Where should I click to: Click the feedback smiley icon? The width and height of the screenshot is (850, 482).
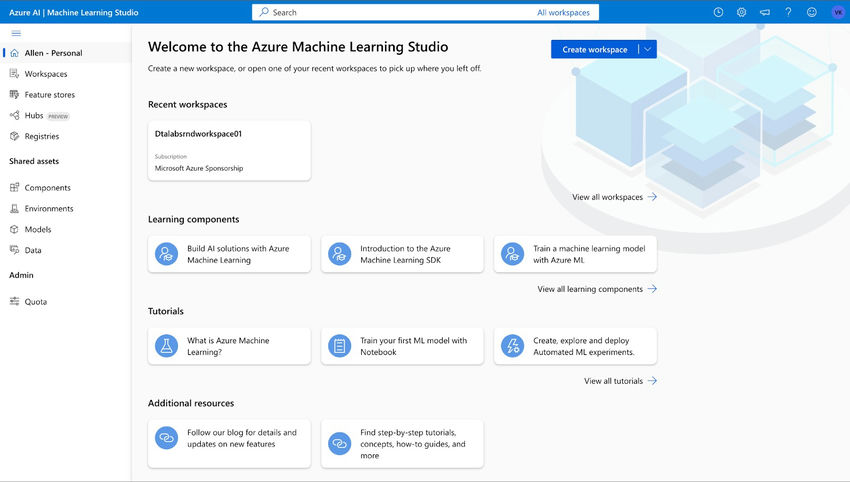[x=812, y=12]
